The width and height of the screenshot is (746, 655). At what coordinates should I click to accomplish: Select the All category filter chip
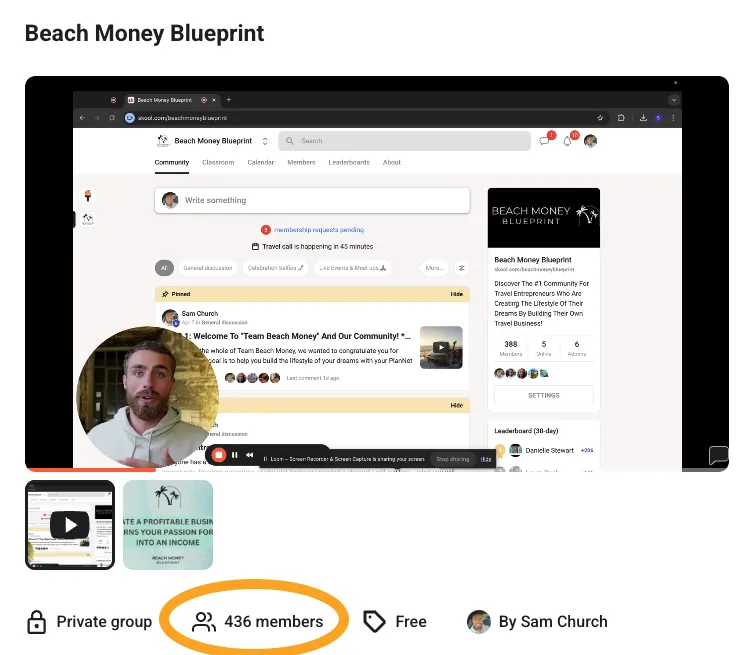coord(164,268)
